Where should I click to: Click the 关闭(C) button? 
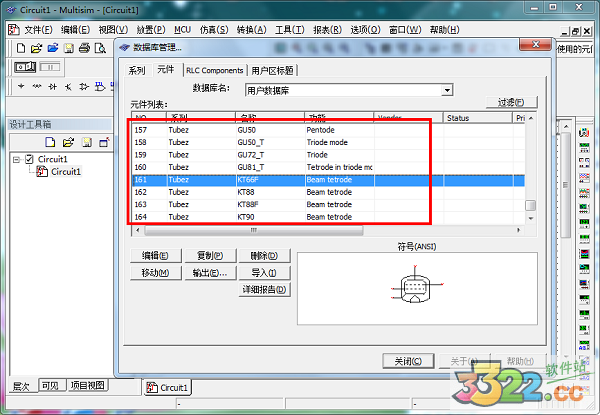click(408, 361)
